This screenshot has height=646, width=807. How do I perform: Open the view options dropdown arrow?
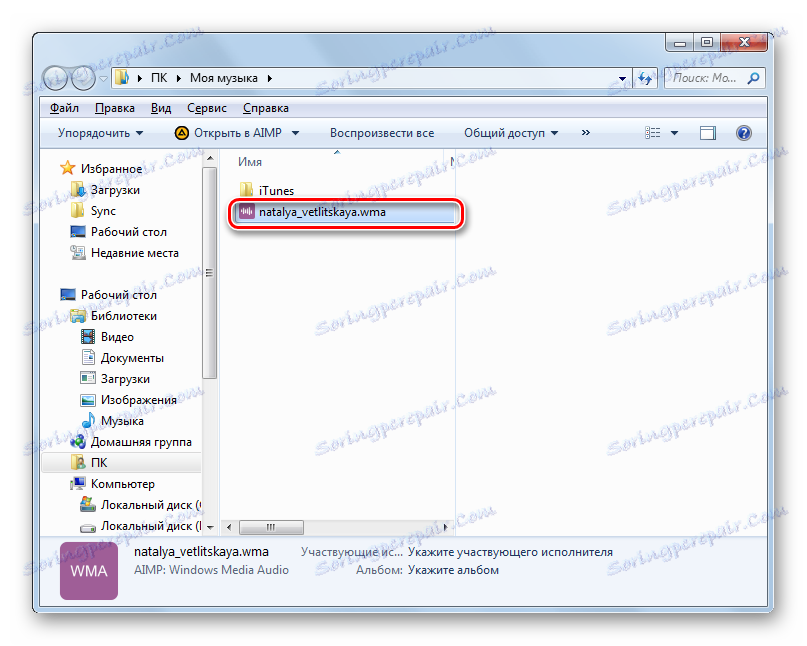tap(672, 132)
